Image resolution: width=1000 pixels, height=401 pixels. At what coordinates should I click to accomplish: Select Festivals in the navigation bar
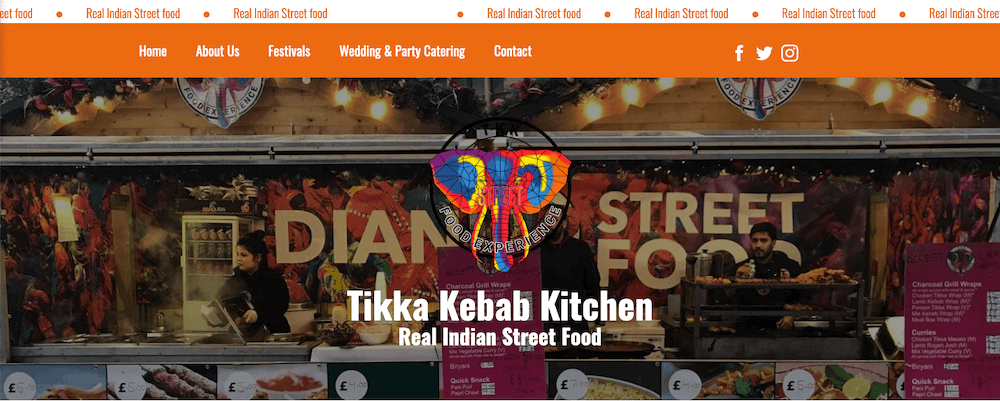click(289, 51)
